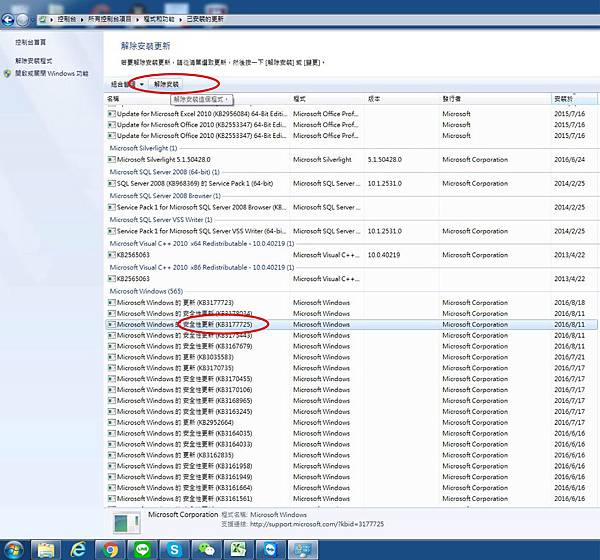Select the update row KB3167679
600x560 pixels.
point(351,346)
